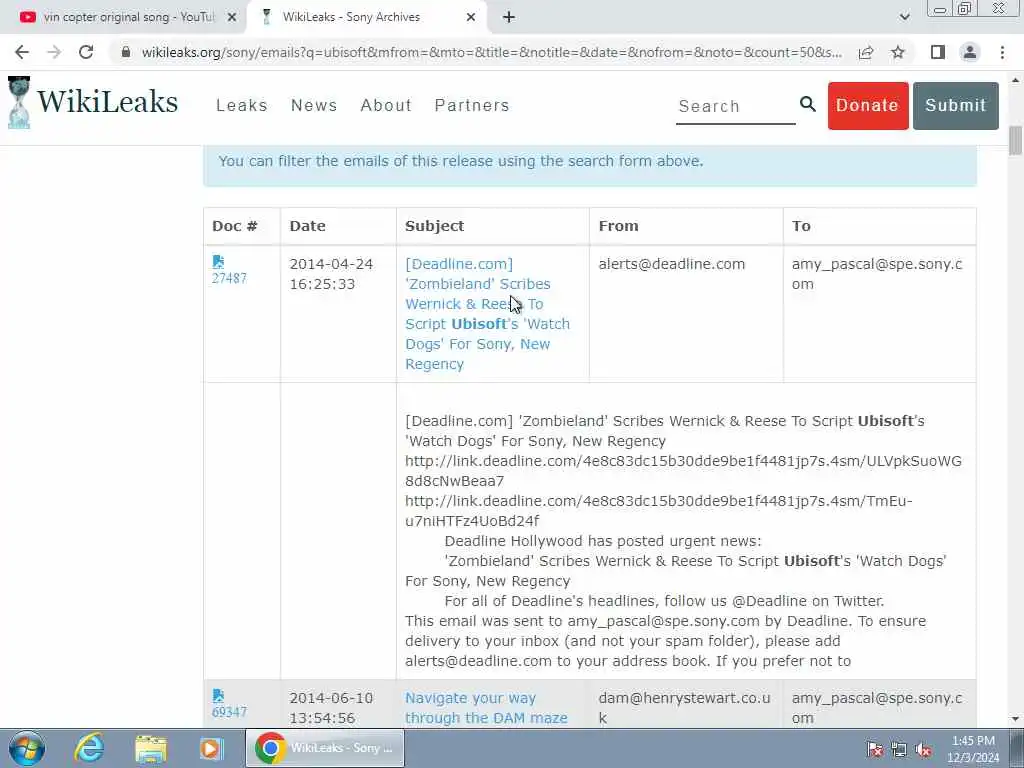Click Chrome WikiLeaks taskbar button
1024x768 pixels.
click(x=325, y=748)
